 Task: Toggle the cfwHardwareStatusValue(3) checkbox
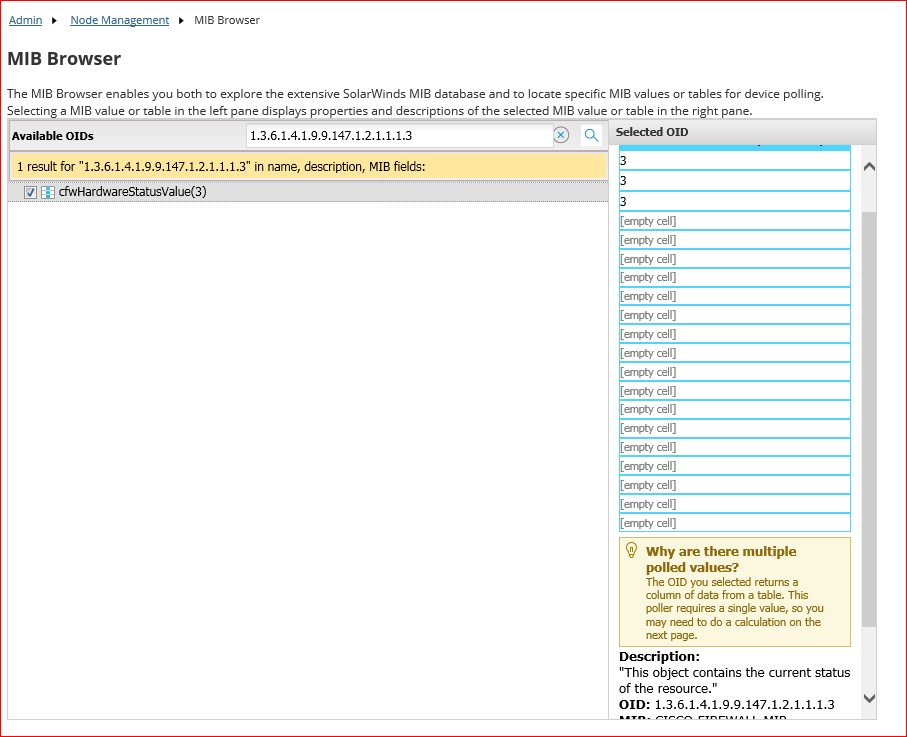(x=31, y=192)
